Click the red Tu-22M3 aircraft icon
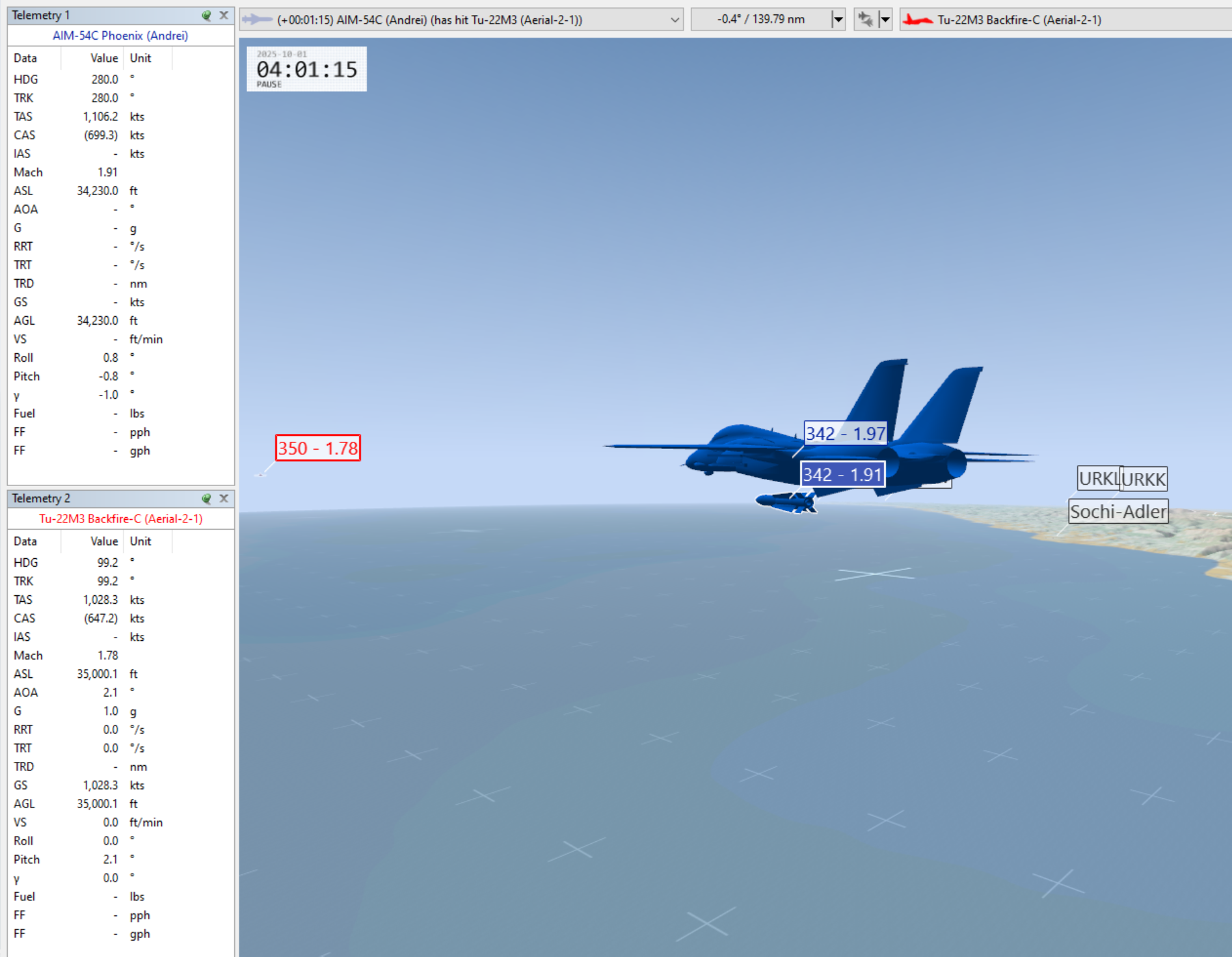The image size is (1232, 957). pyautogui.click(x=918, y=20)
